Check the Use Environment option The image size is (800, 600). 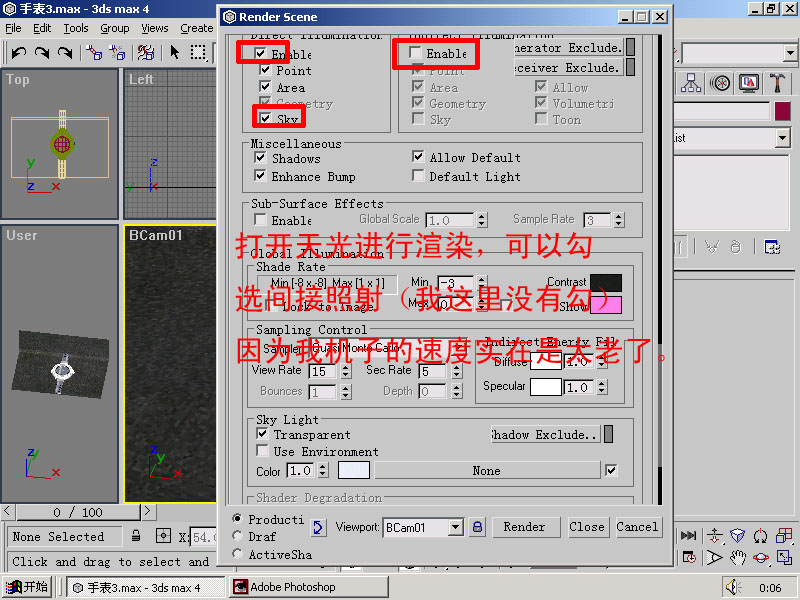pyautogui.click(x=262, y=451)
